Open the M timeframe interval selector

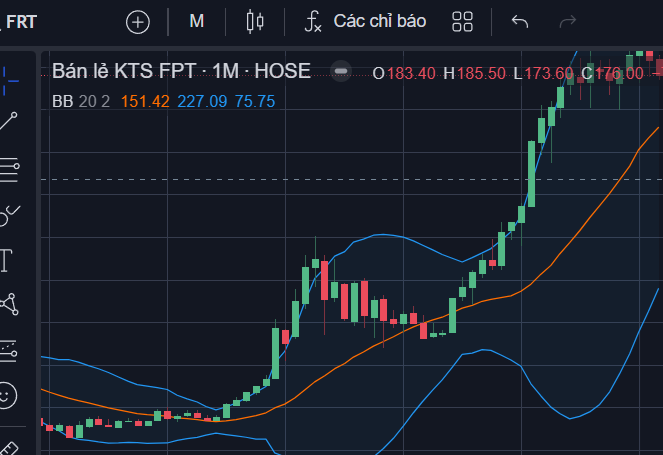(x=197, y=21)
